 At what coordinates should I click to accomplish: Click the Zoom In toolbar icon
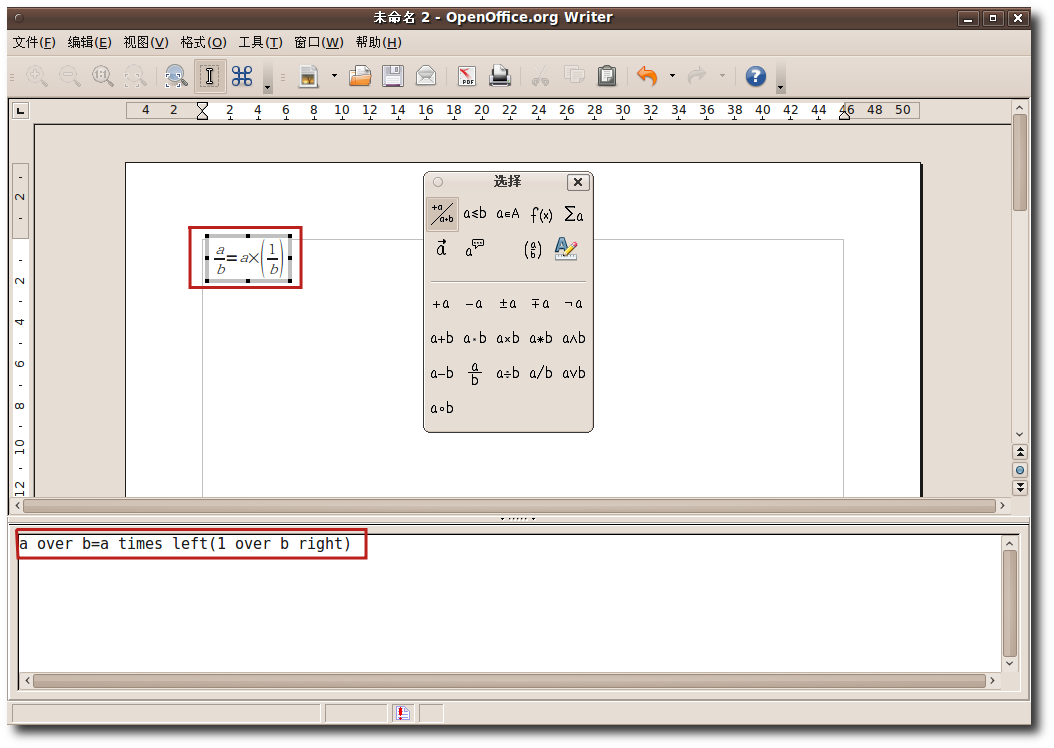pos(37,77)
